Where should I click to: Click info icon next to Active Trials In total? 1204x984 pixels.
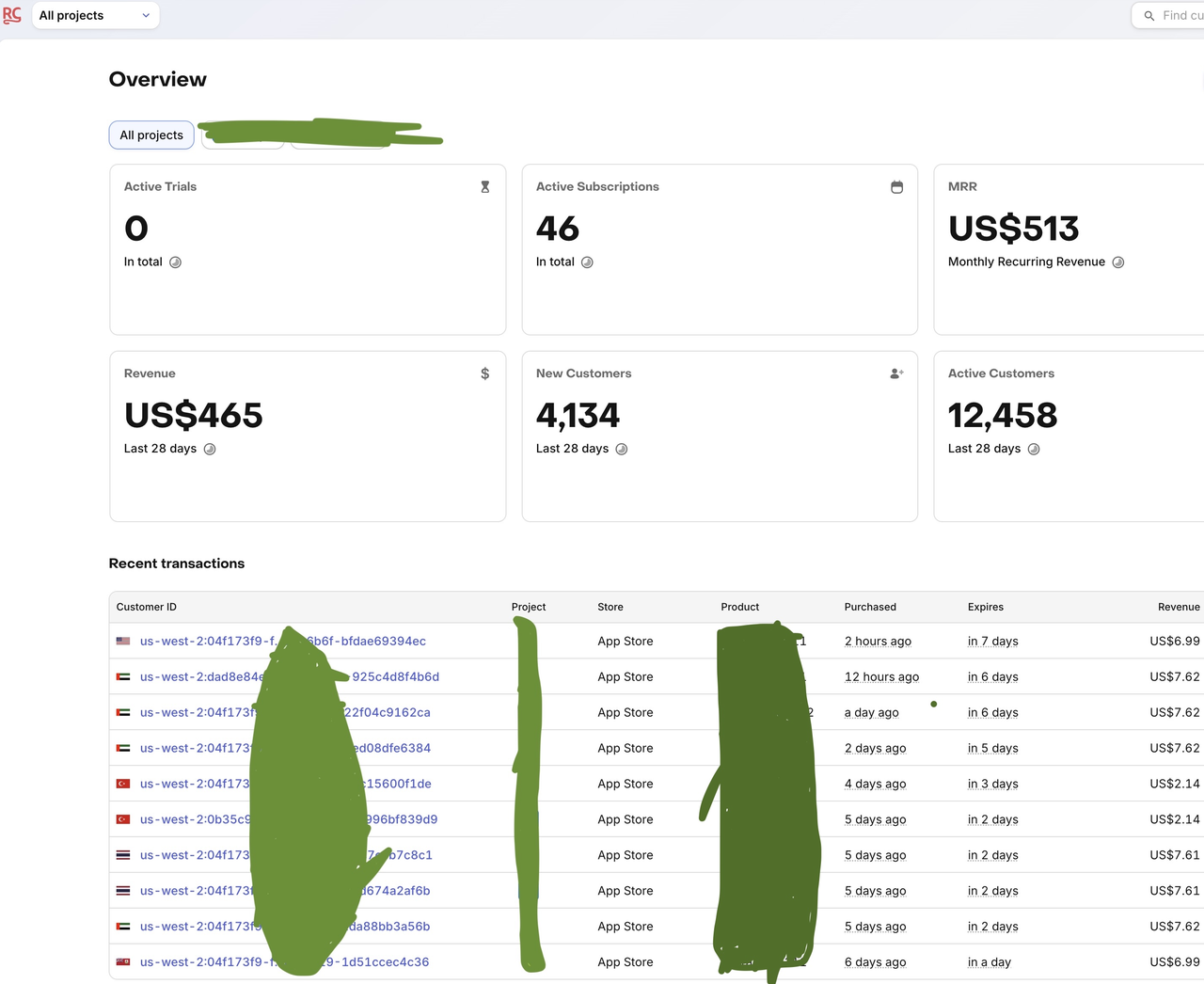click(175, 262)
